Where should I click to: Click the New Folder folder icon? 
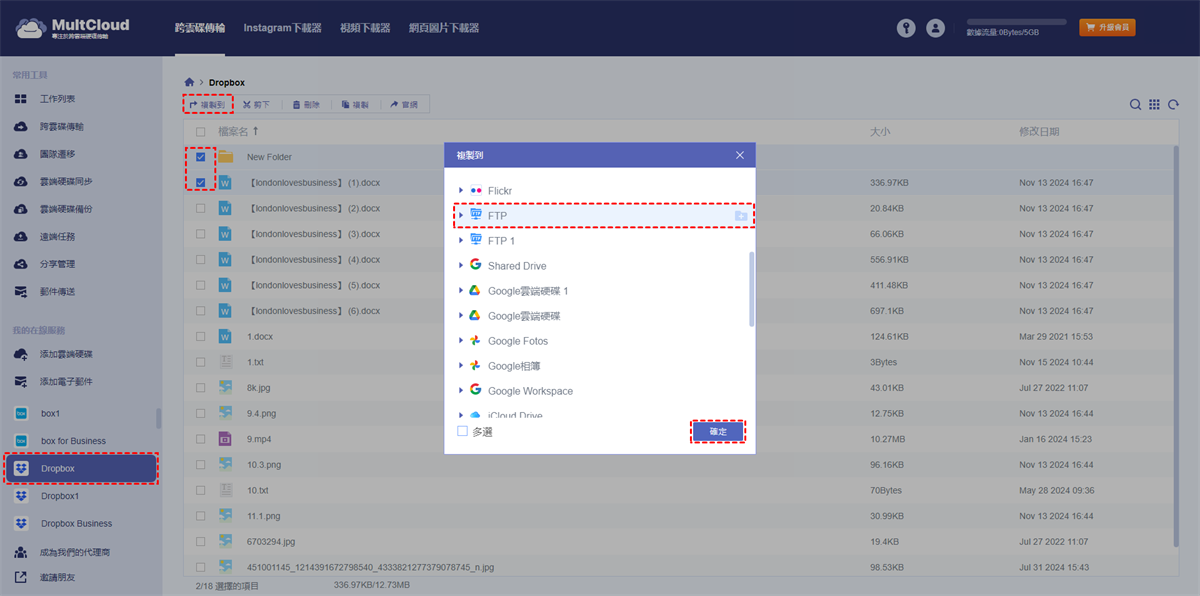(226, 157)
